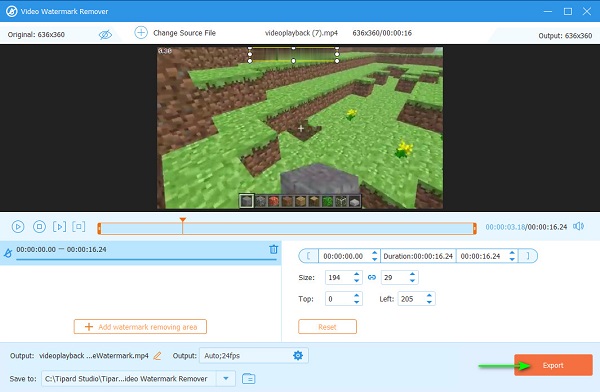Click the orange playhead on the timeline

(x=183, y=220)
